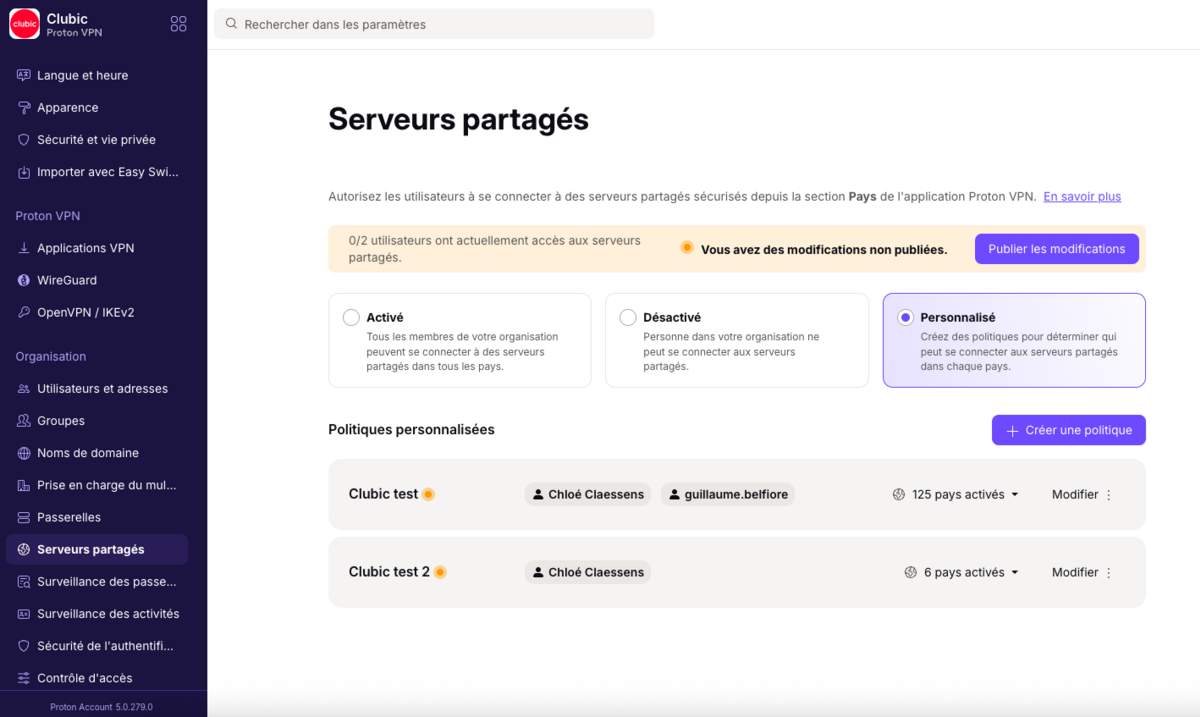
Task: Click the Groupes icon
Action: pyautogui.click(x=24, y=421)
